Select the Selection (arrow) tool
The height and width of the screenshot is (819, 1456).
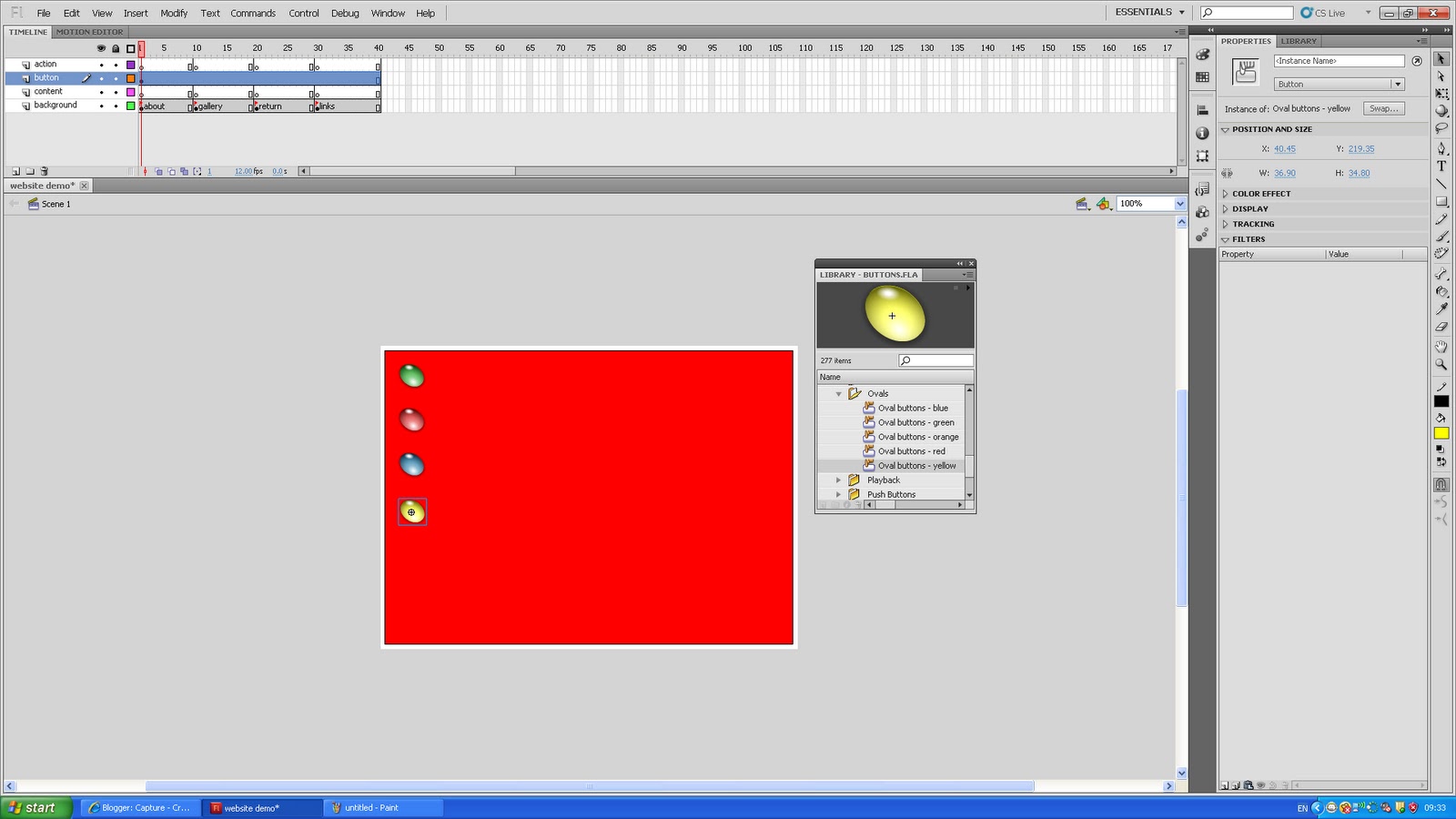[x=1441, y=58]
